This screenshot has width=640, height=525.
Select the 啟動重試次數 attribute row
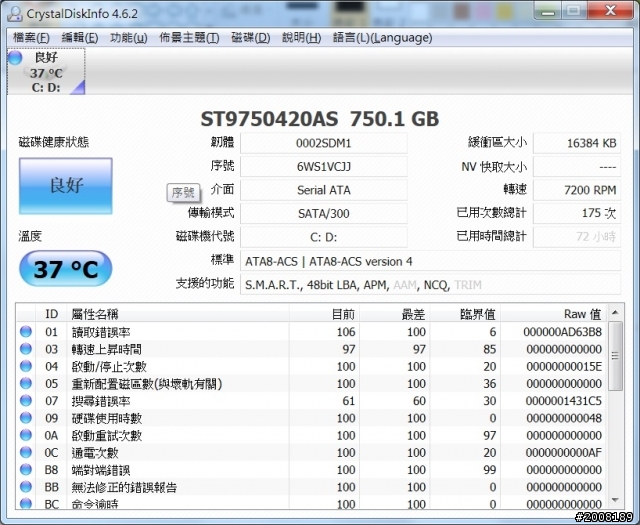click(x=312, y=435)
